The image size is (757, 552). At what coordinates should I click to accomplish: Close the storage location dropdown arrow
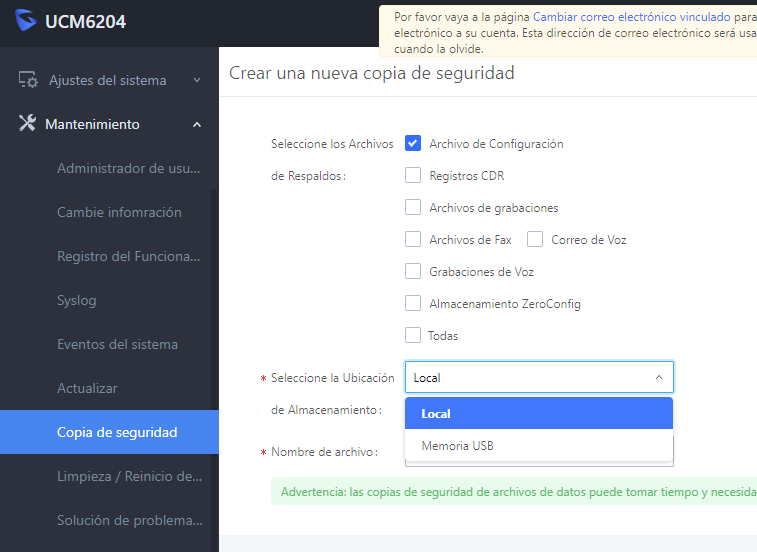pyautogui.click(x=659, y=377)
